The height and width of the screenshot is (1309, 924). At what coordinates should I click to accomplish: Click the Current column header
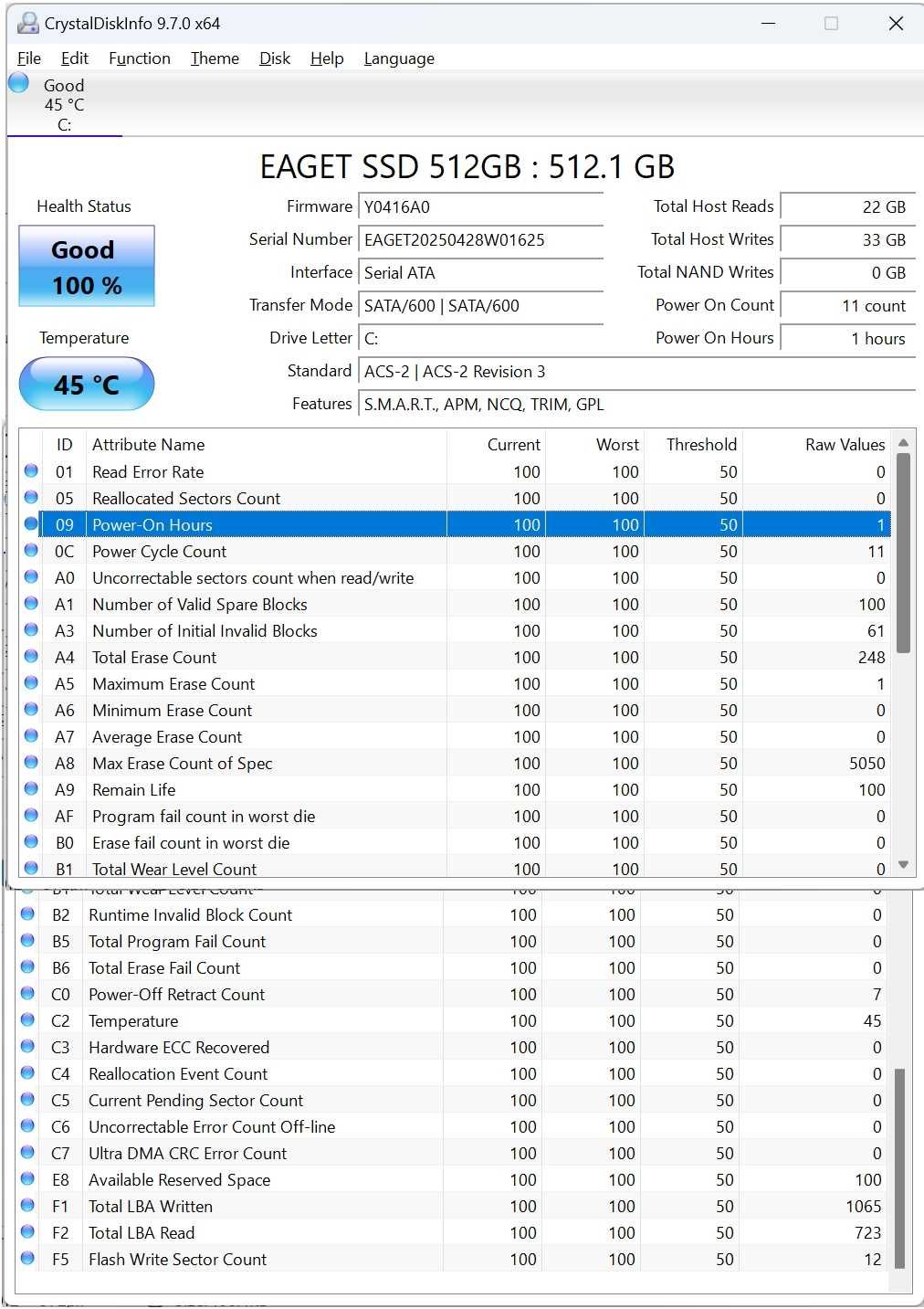click(x=496, y=445)
